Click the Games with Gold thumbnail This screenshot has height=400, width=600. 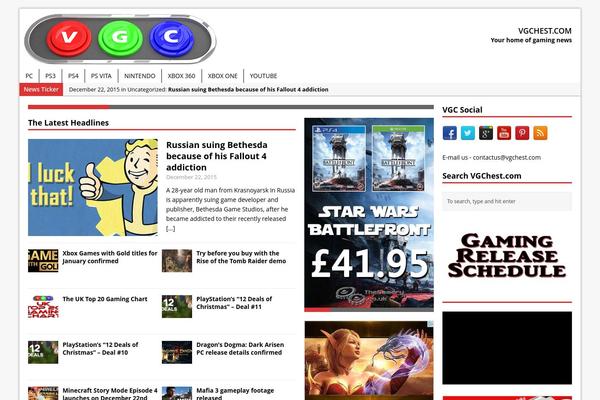pos(43,261)
